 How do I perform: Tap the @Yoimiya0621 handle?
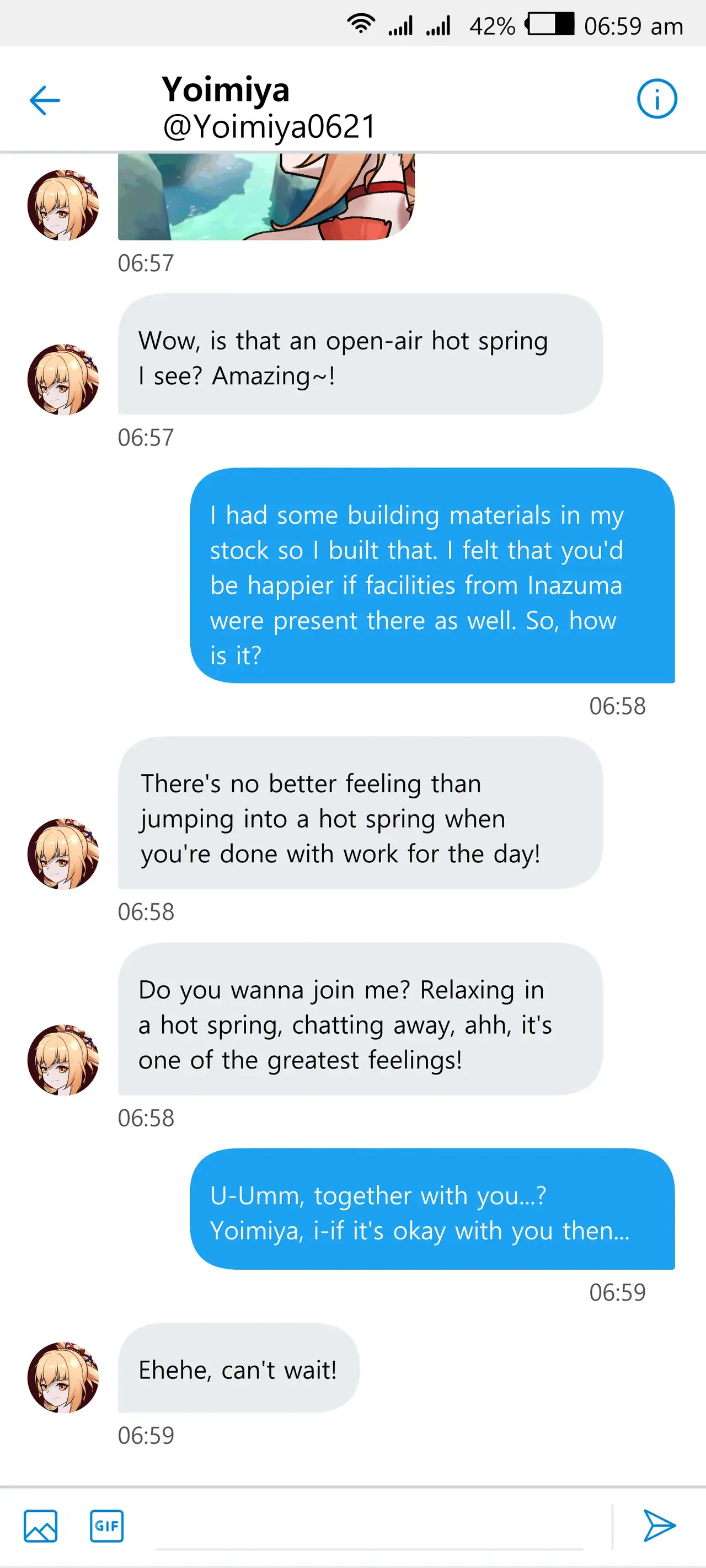269,127
